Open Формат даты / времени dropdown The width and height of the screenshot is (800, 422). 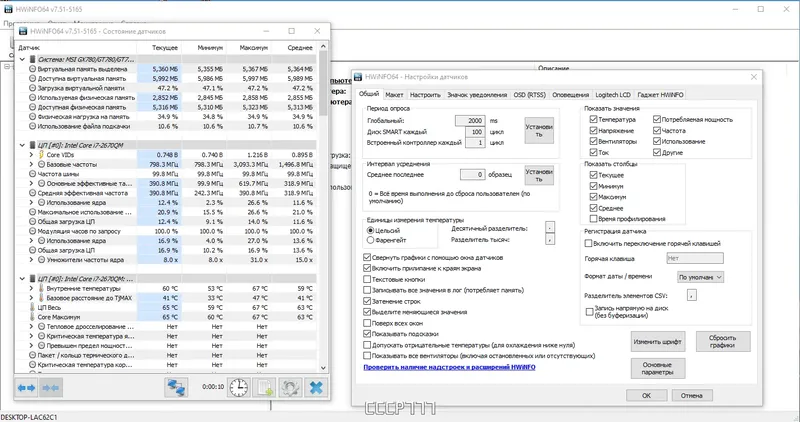701,277
